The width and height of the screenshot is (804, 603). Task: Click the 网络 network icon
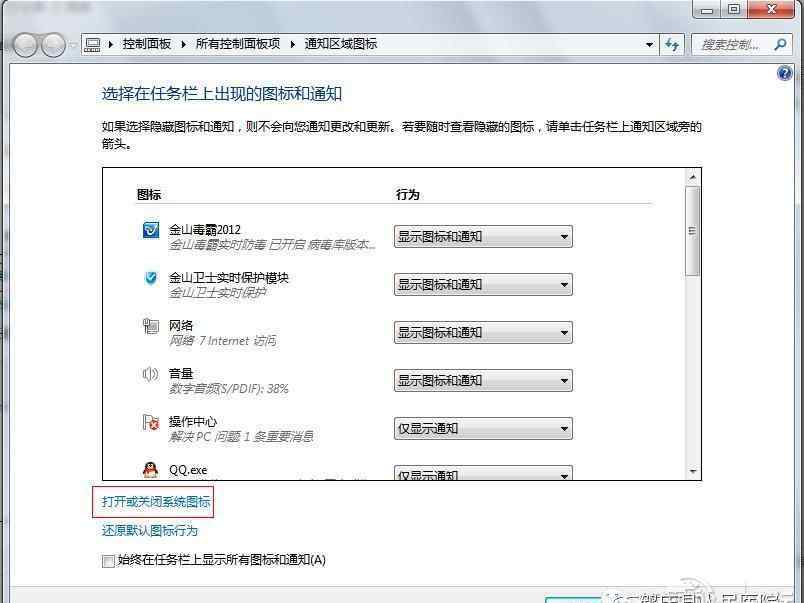(151, 326)
